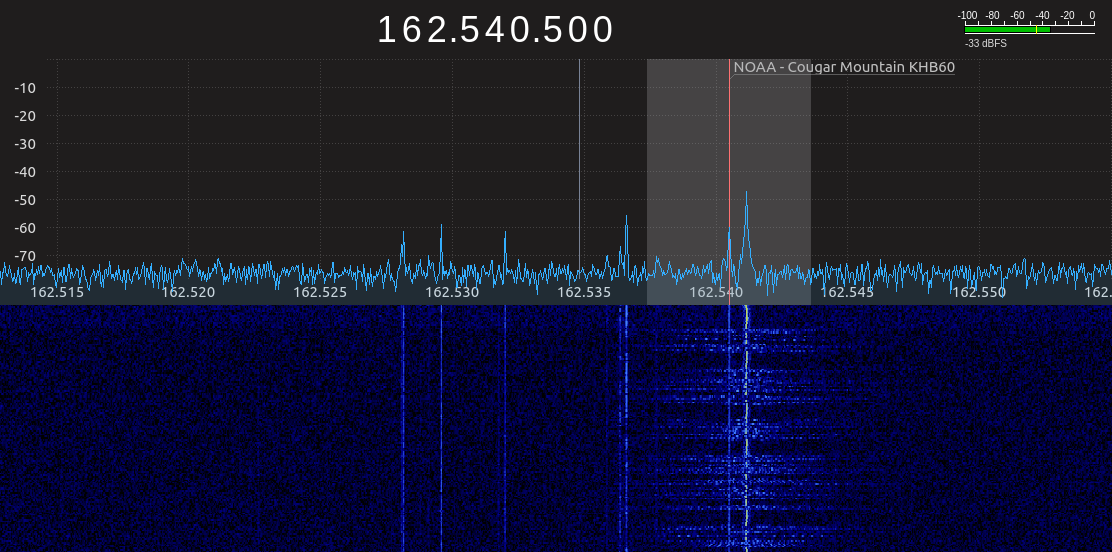This screenshot has width=1112, height=552.
Task: Click the 162.540 frequency axis label
Action: click(x=716, y=292)
